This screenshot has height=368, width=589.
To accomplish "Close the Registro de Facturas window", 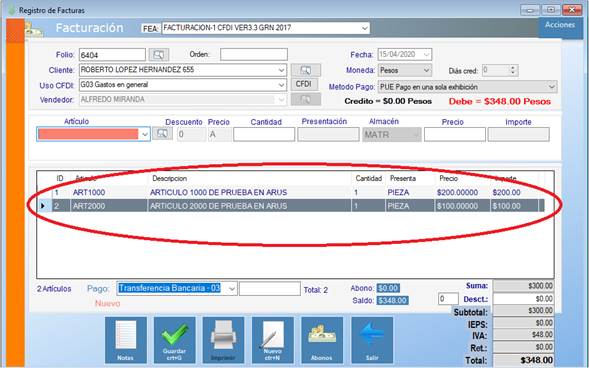I will 573,10.
